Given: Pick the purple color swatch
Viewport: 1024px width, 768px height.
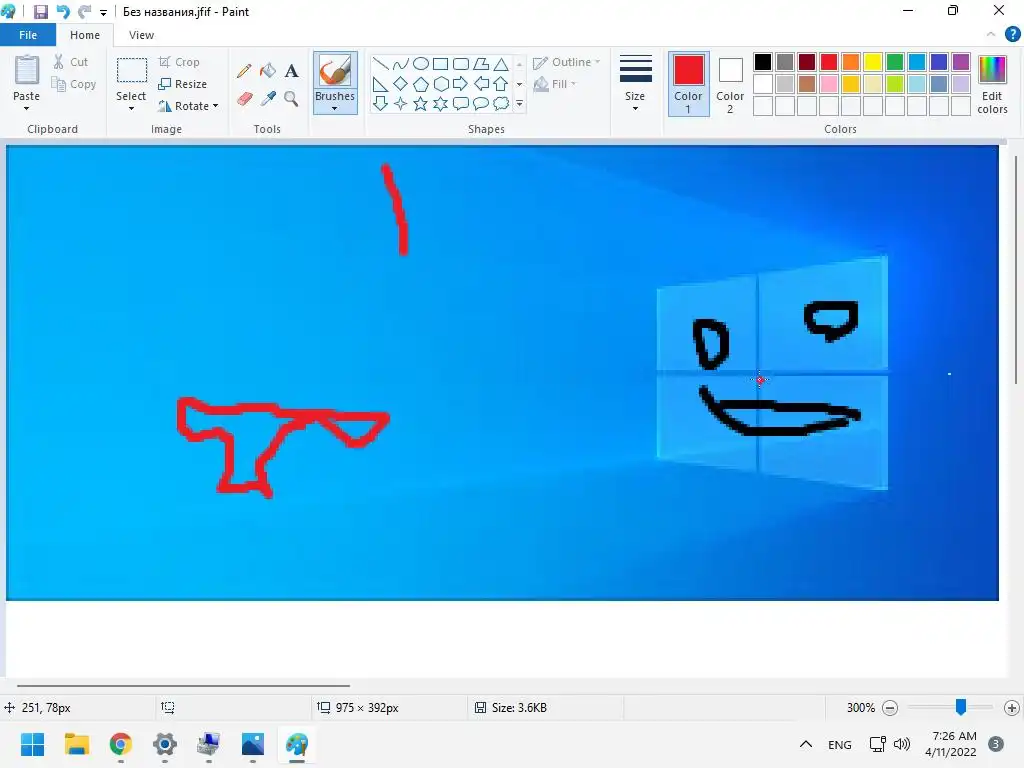Looking at the screenshot, I should point(961,62).
